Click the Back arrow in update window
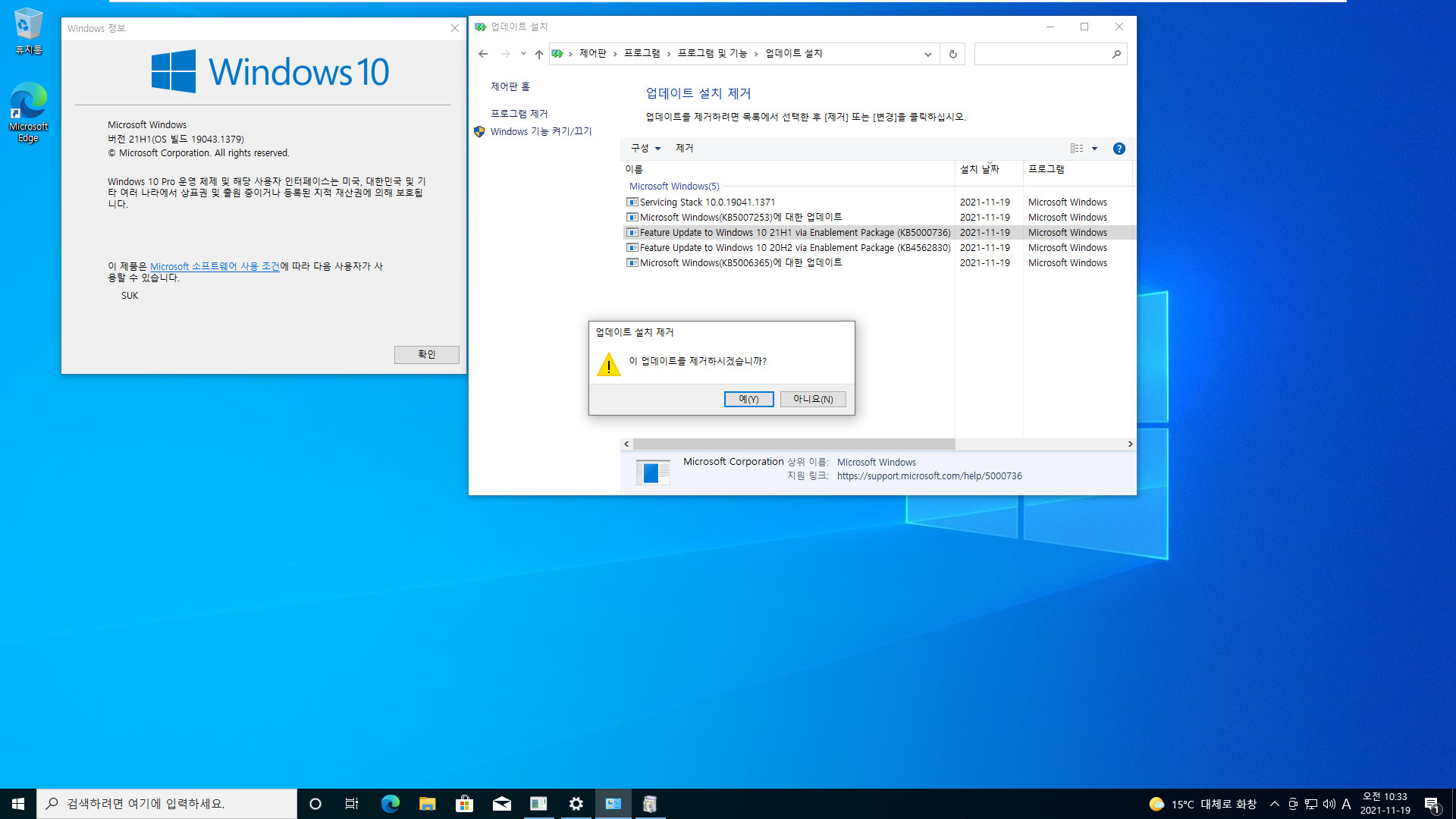The image size is (1456, 819). click(x=483, y=54)
